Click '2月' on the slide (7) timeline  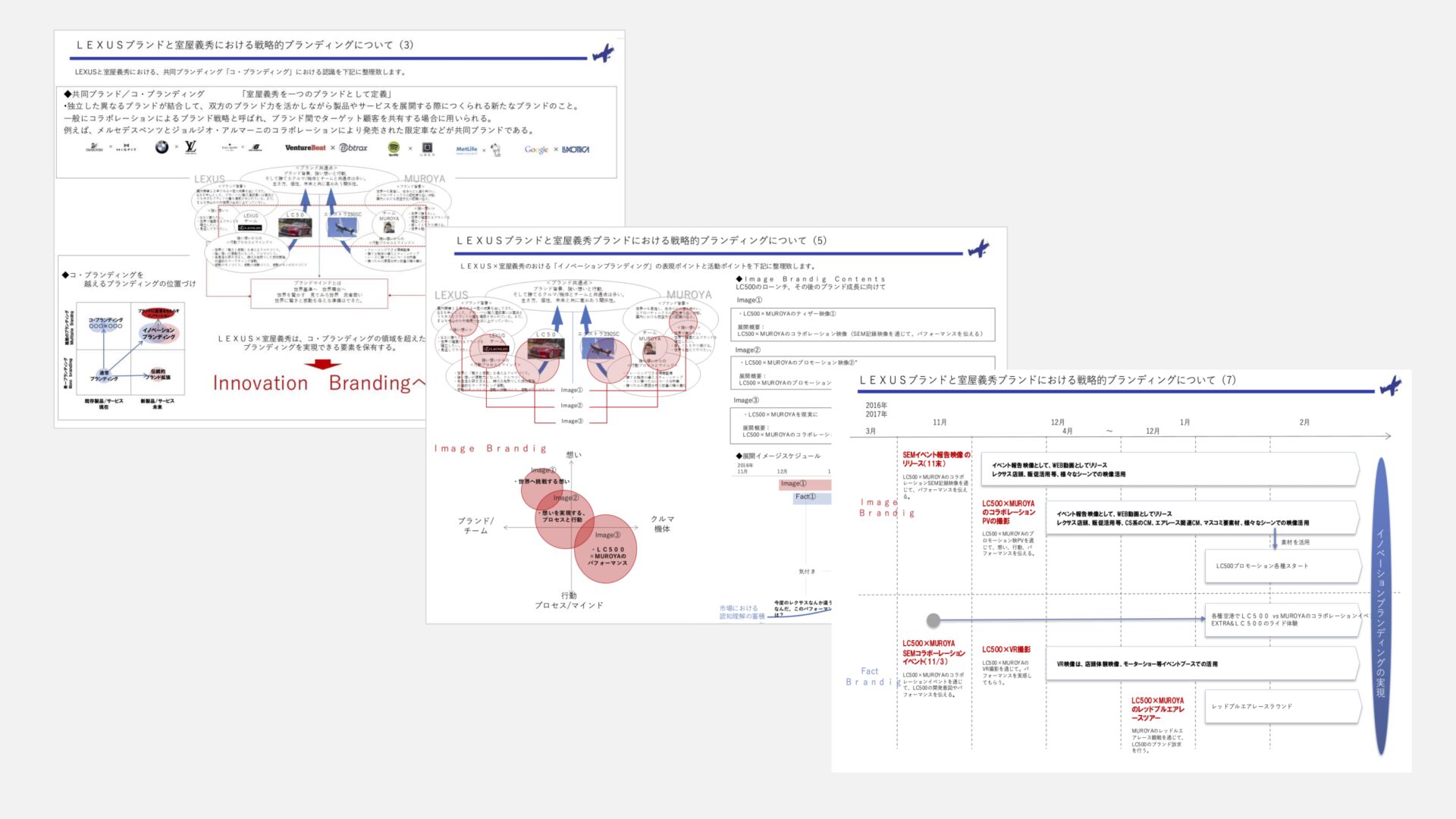(1304, 422)
